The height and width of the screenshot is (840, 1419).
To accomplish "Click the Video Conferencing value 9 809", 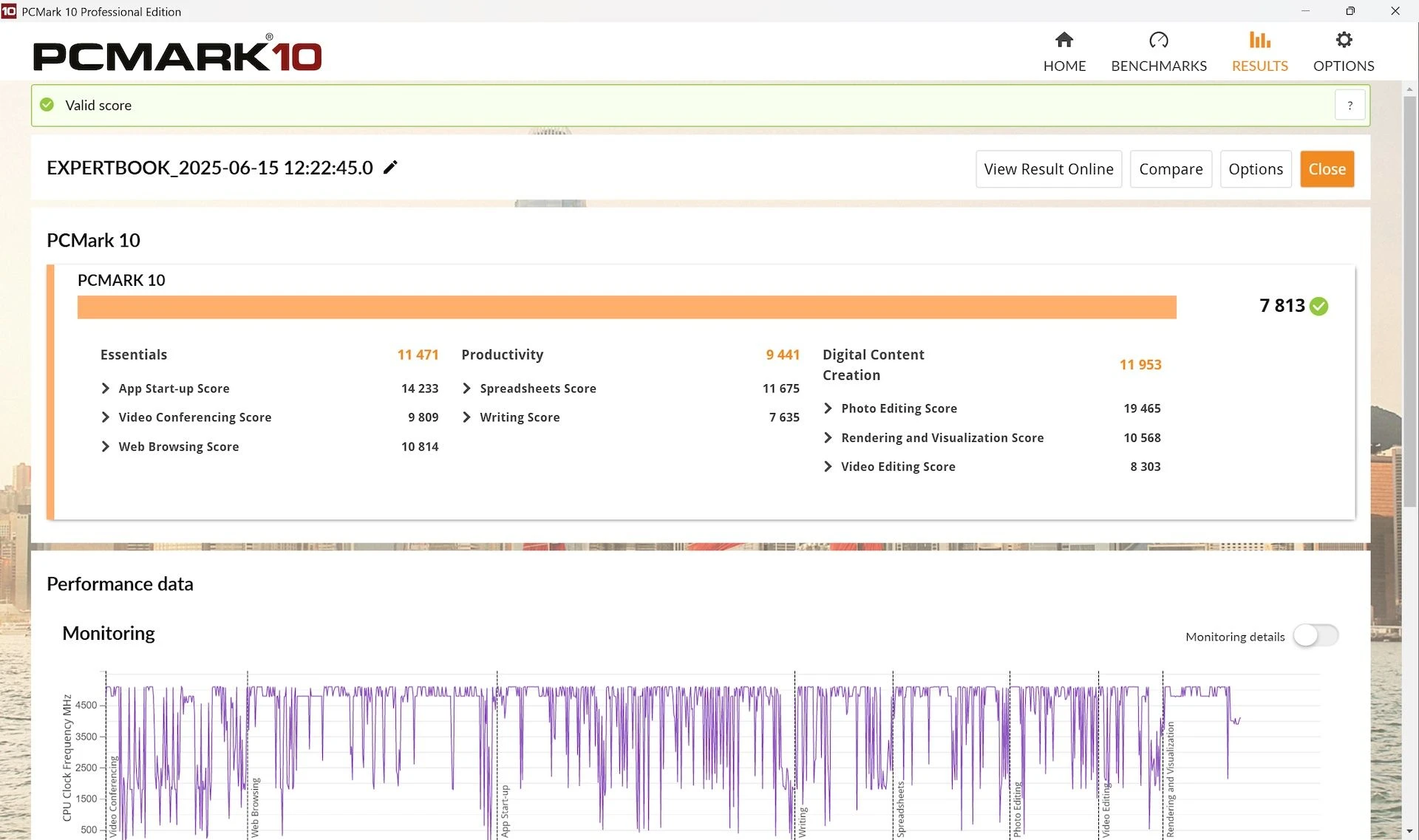I will click(423, 417).
